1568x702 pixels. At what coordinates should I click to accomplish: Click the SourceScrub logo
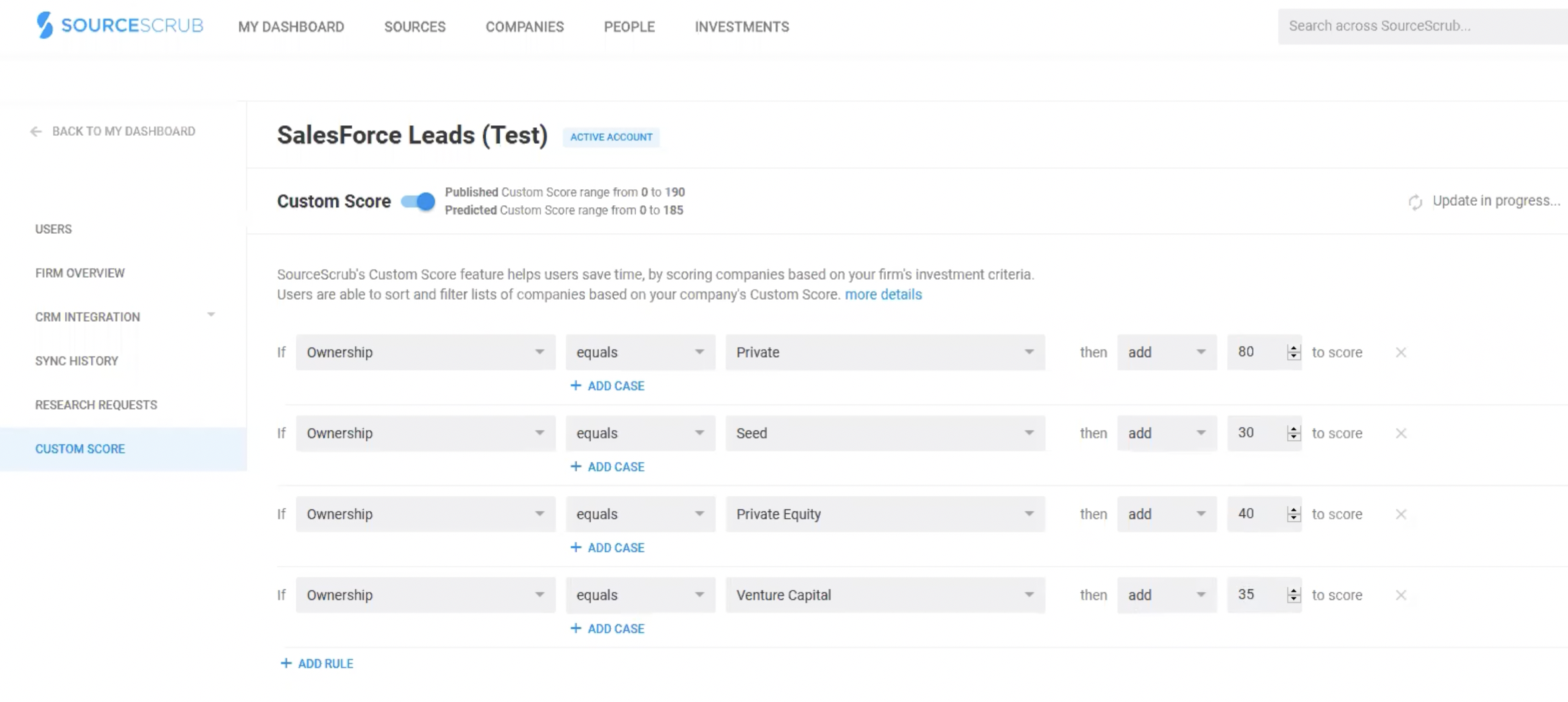[120, 25]
